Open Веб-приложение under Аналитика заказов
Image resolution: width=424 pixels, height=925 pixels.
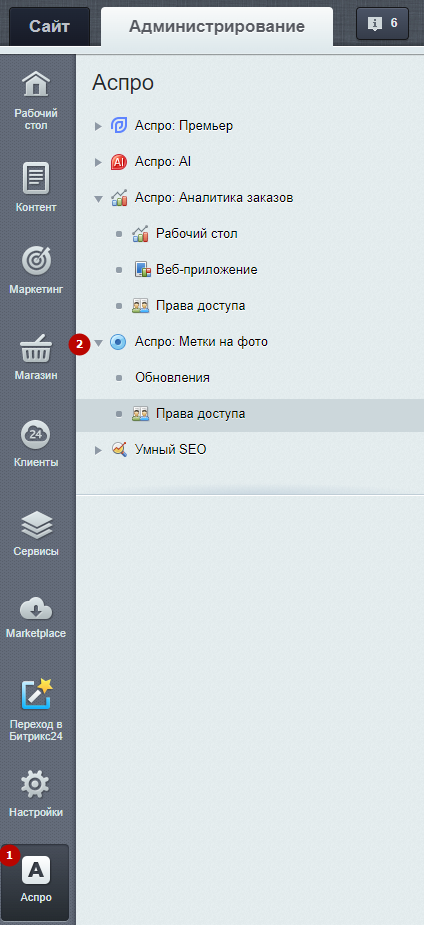[206, 270]
